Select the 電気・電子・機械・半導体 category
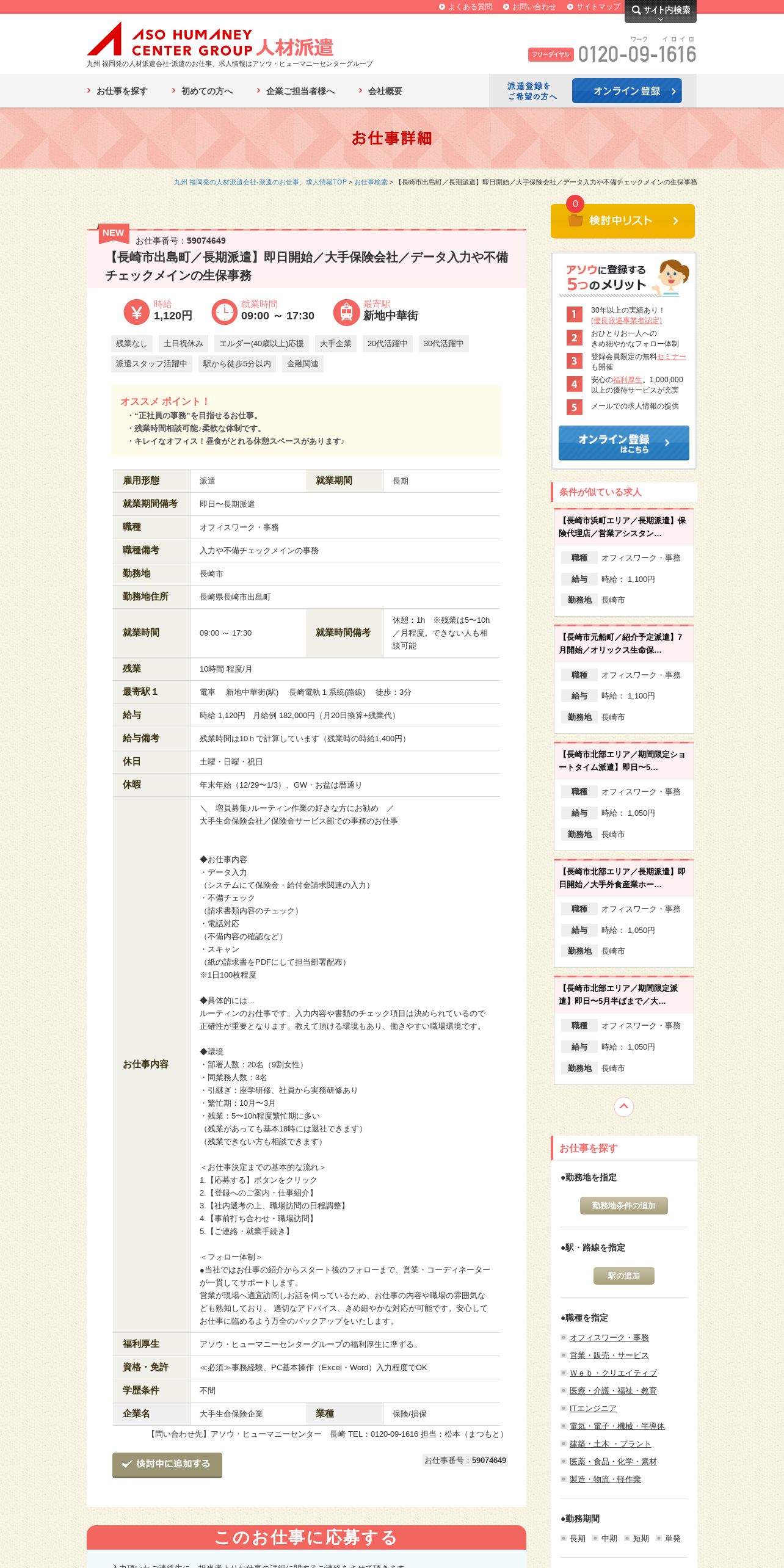The height and width of the screenshot is (1568, 784). pos(617,1426)
